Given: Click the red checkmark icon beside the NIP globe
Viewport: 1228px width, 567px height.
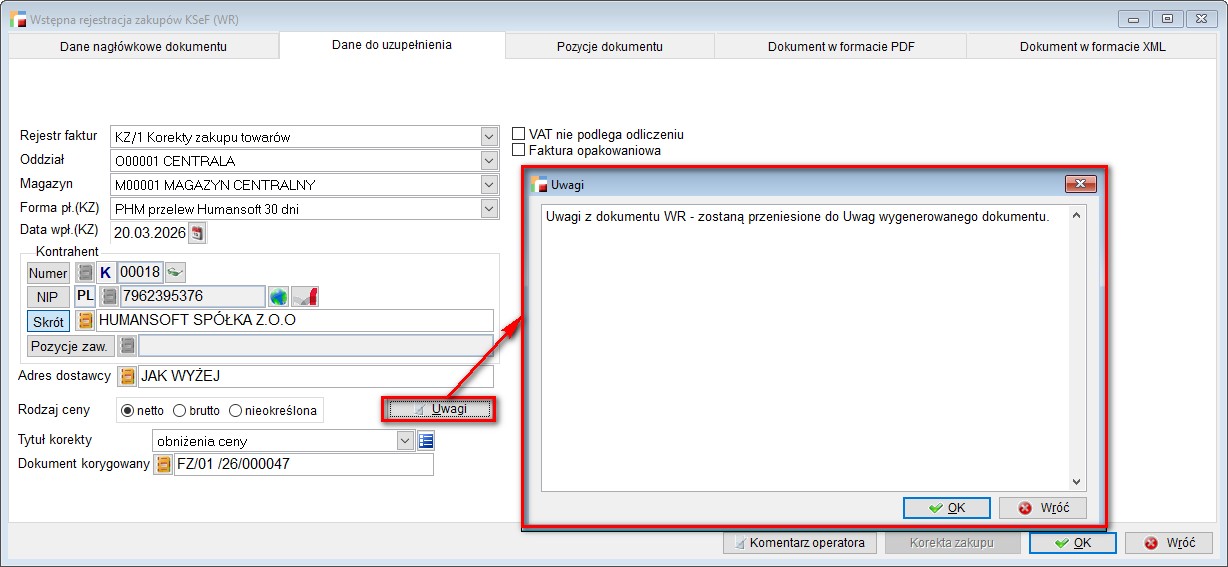Looking at the screenshot, I should click(x=306, y=297).
